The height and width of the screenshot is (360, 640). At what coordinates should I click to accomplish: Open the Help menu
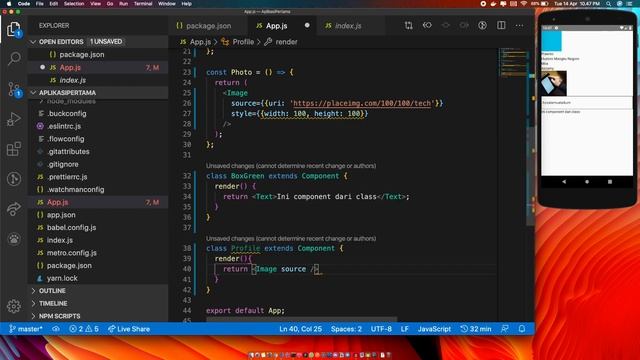pyautogui.click(x=187, y=4)
